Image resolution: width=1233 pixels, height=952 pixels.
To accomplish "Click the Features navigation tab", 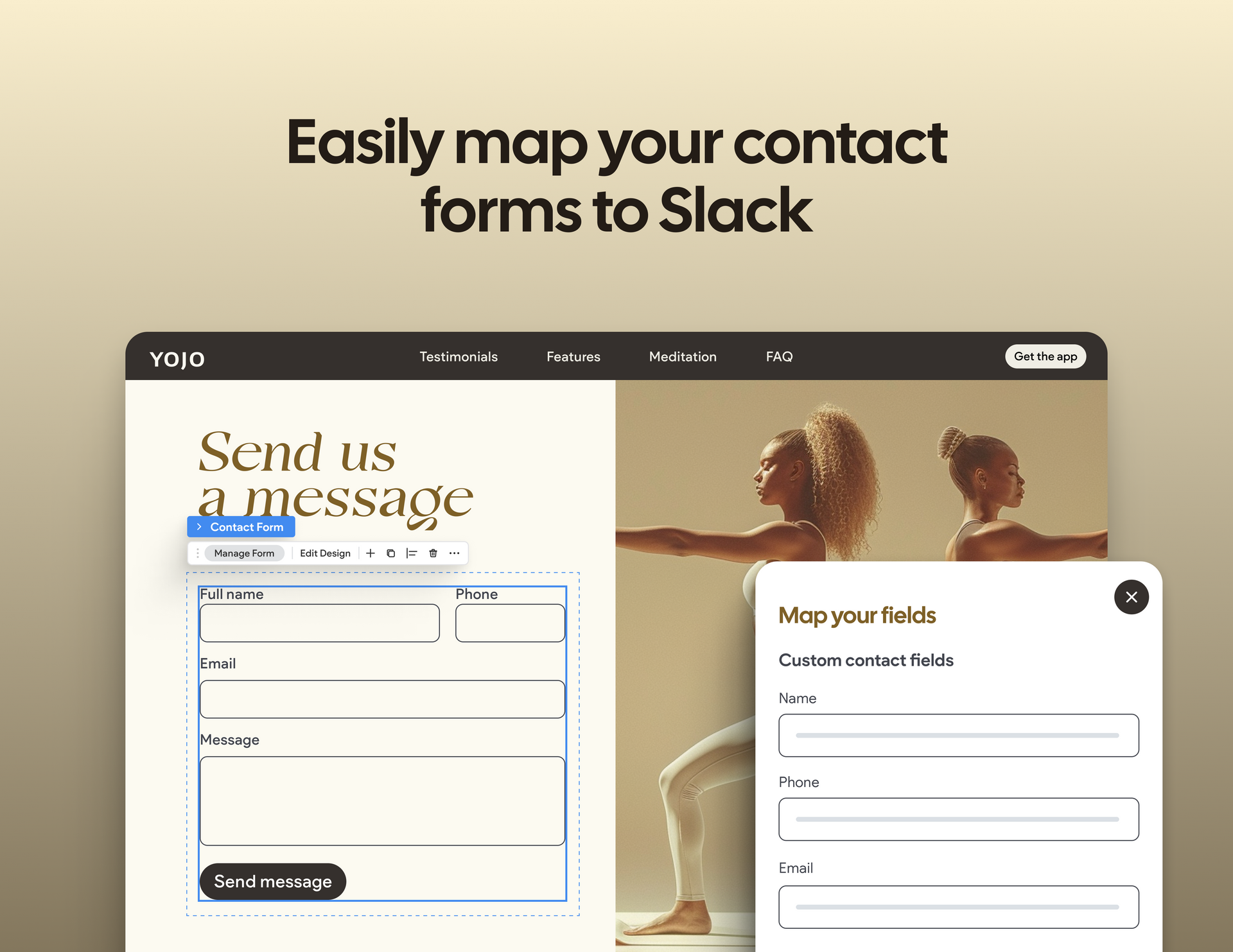I will 572,357.
